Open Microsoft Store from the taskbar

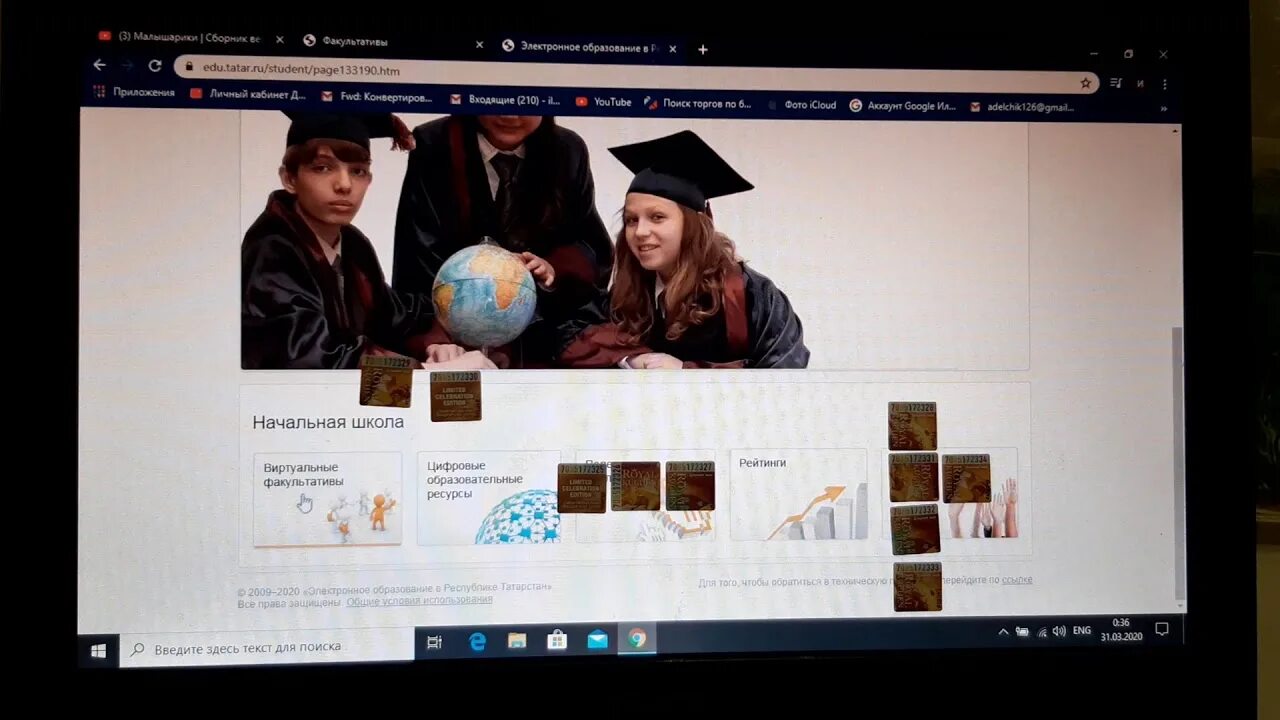(557, 640)
